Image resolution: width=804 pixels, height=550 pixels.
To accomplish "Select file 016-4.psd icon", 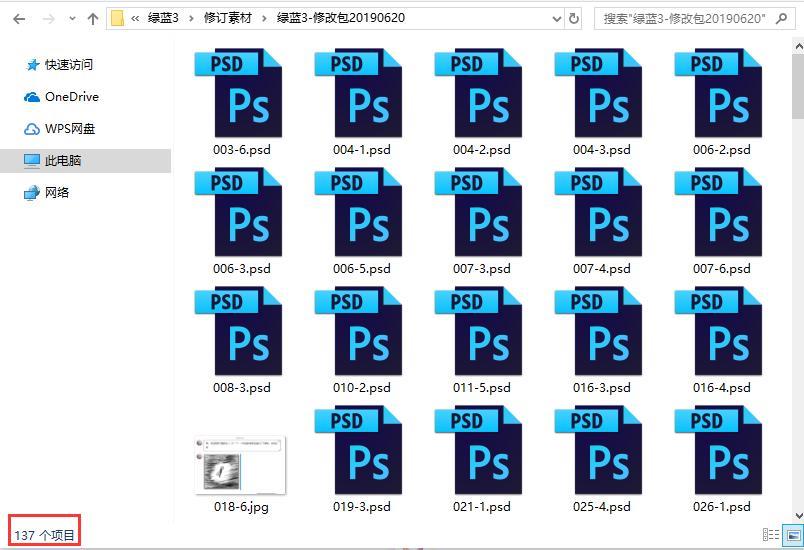I will (x=718, y=330).
